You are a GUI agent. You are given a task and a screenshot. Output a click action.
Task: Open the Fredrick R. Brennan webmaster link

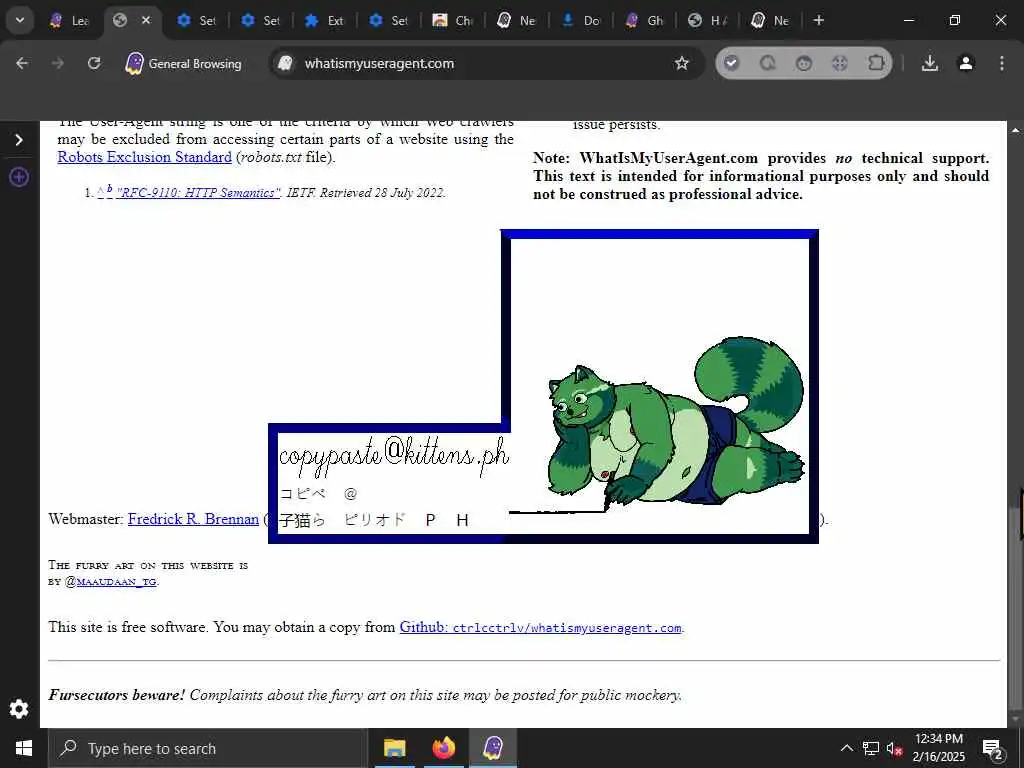click(x=193, y=519)
